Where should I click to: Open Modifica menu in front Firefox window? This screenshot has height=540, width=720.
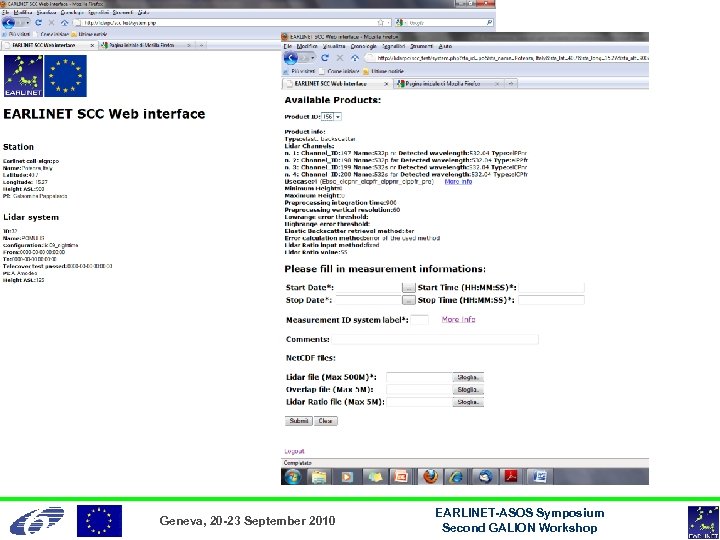(x=307, y=46)
